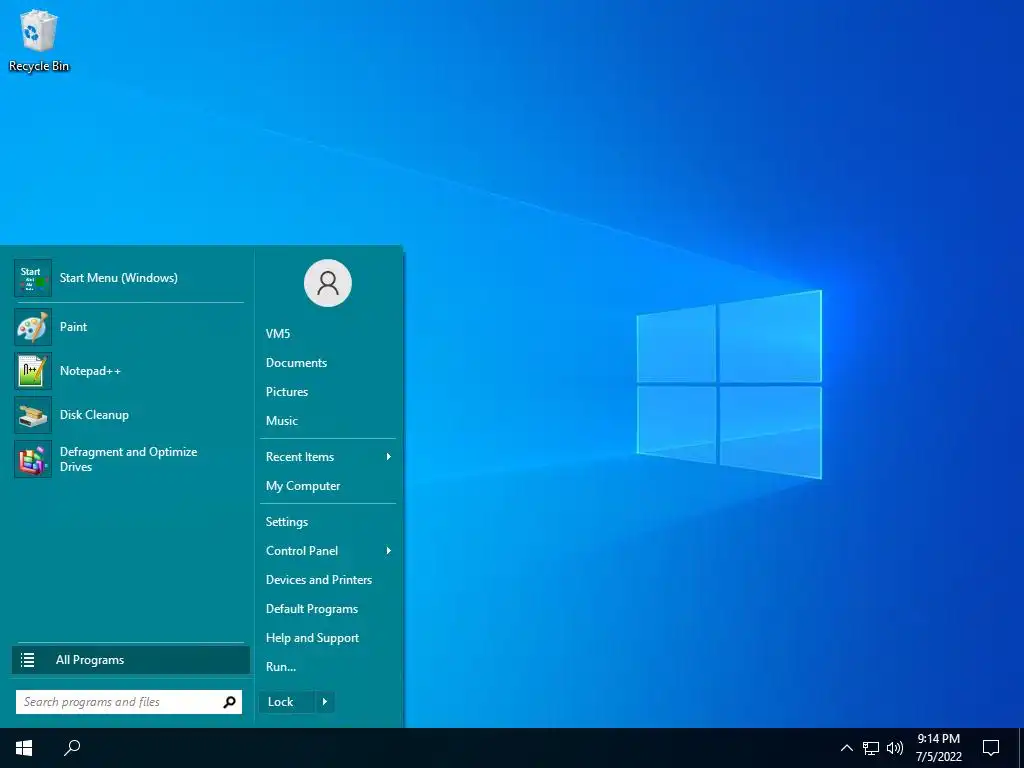Image resolution: width=1024 pixels, height=768 pixels.
Task: Click the Disk Cleanup label text
Action: (94, 415)
